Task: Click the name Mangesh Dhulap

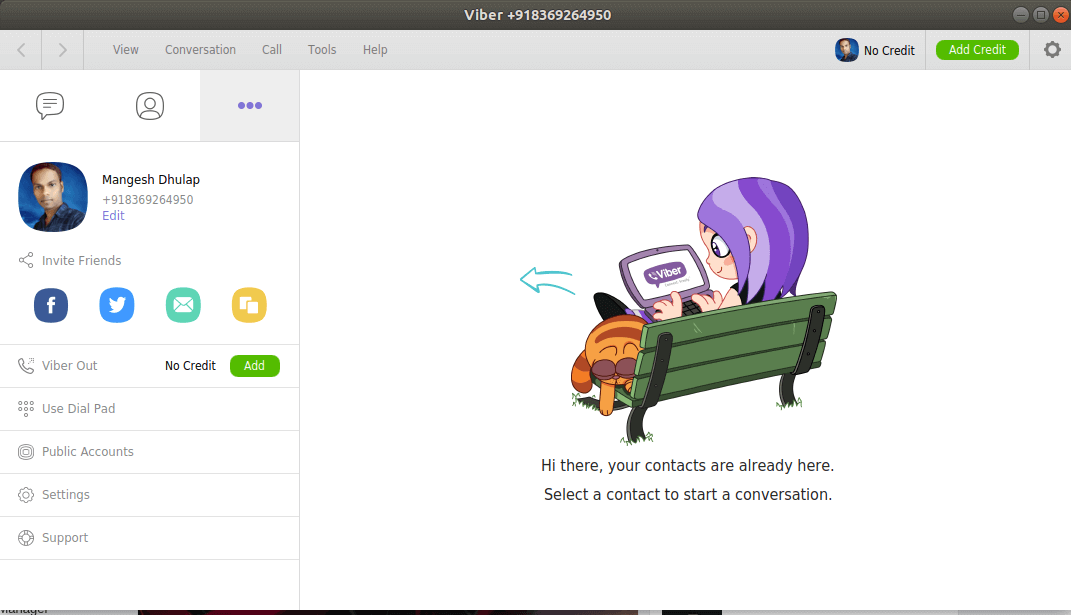Action: [x=151, y=180]
